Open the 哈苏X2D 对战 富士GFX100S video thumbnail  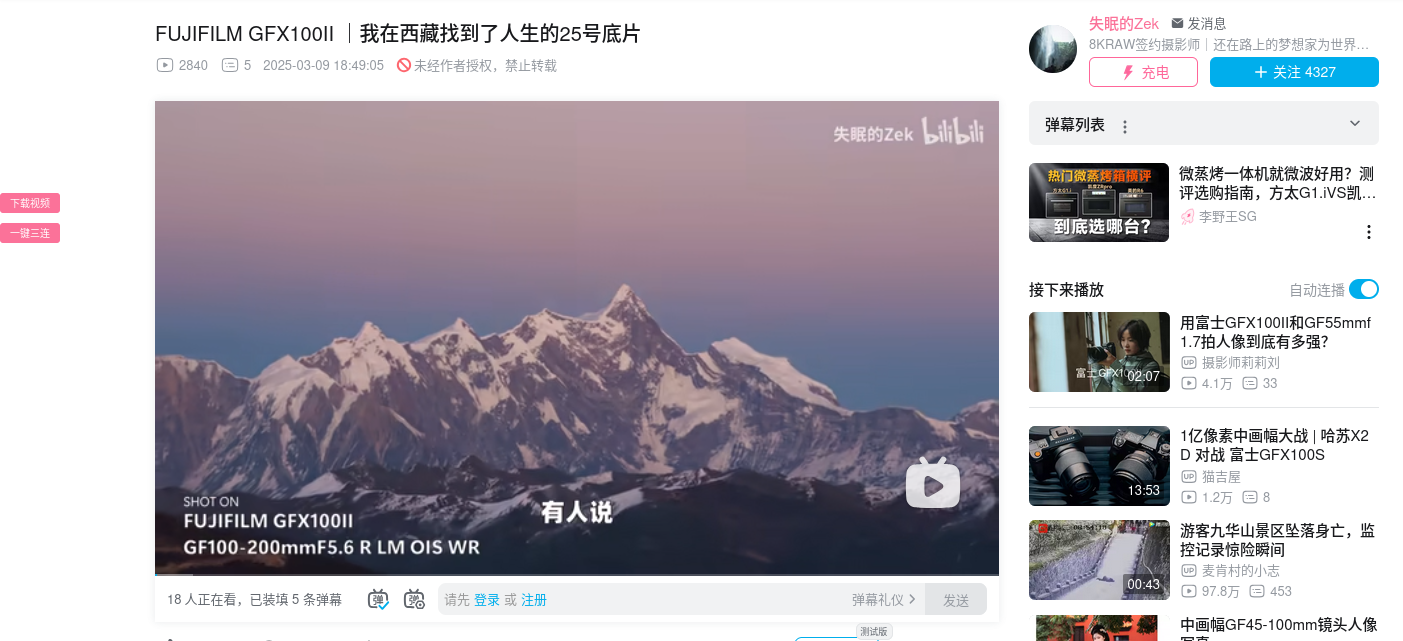click(1099, 466)
